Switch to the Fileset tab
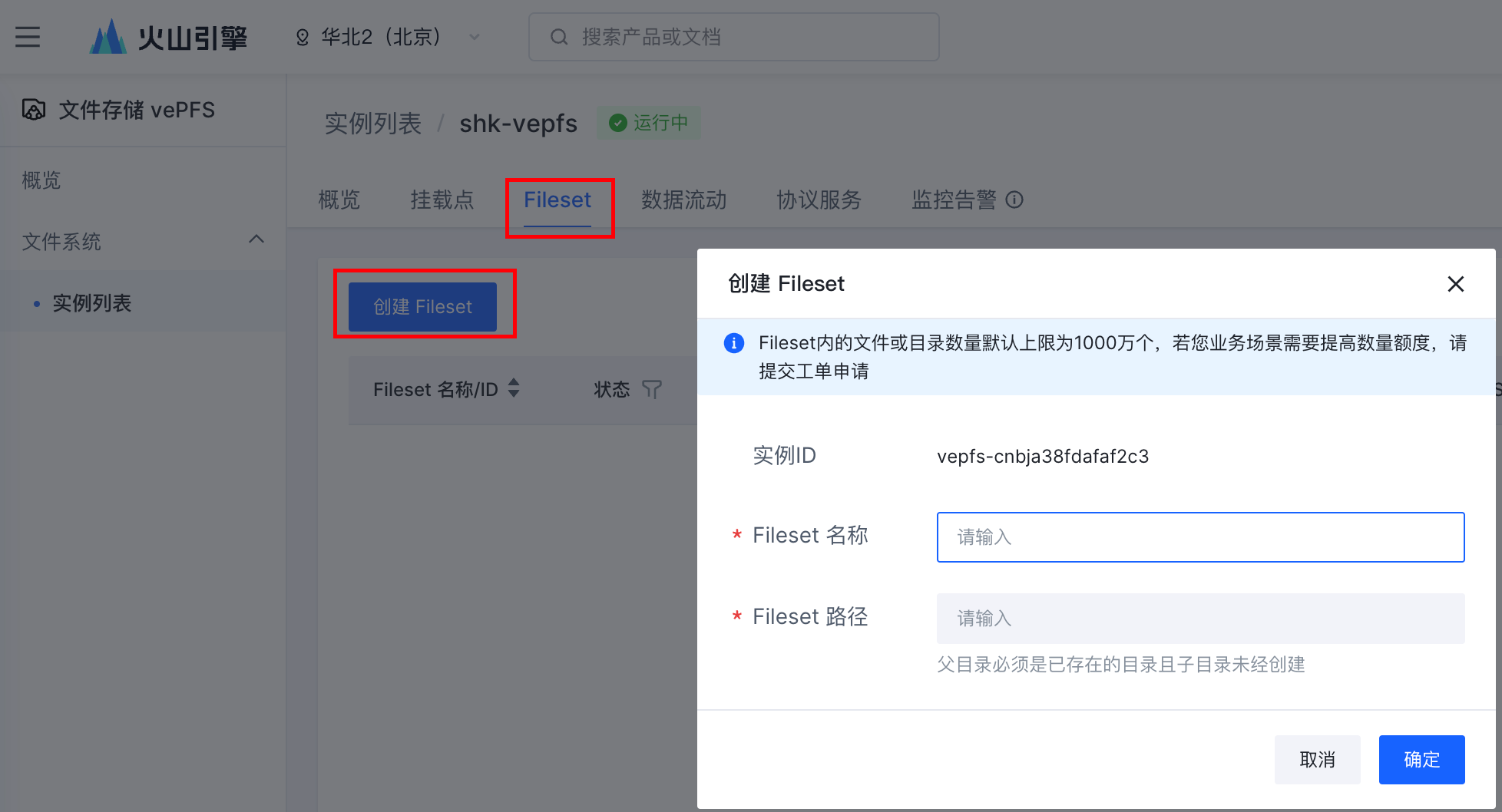 (557, 200)
